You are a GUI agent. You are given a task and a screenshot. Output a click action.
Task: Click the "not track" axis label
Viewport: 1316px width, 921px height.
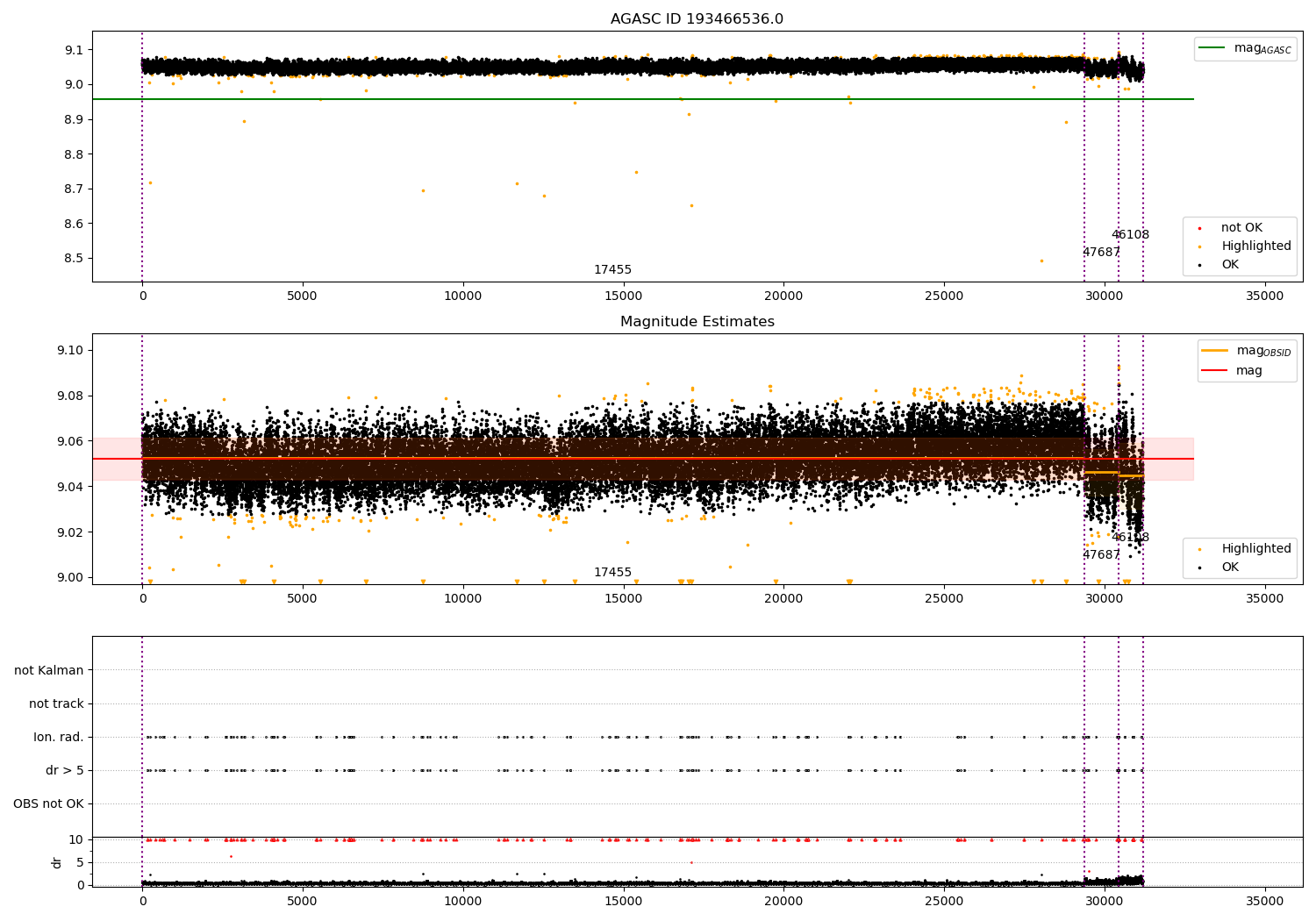[x=56, y=704]
